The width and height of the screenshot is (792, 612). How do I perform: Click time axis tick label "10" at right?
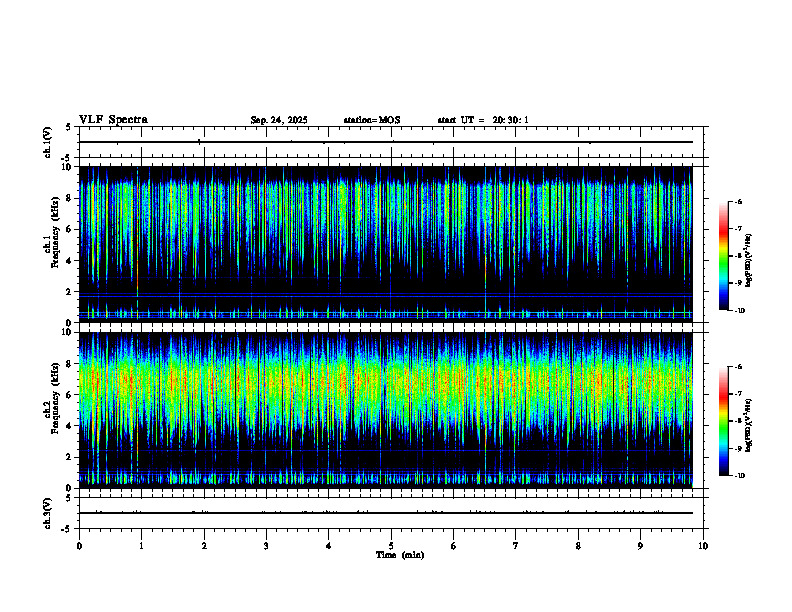tap(703, 546)
